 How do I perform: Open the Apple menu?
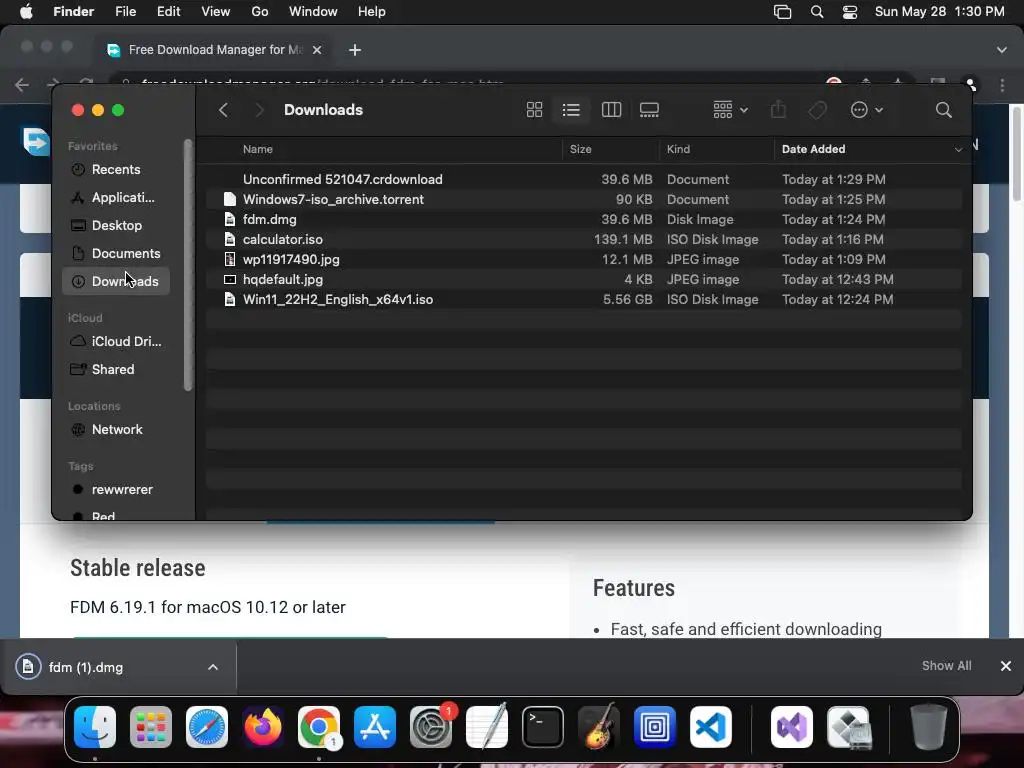click(x=26, y=12)
